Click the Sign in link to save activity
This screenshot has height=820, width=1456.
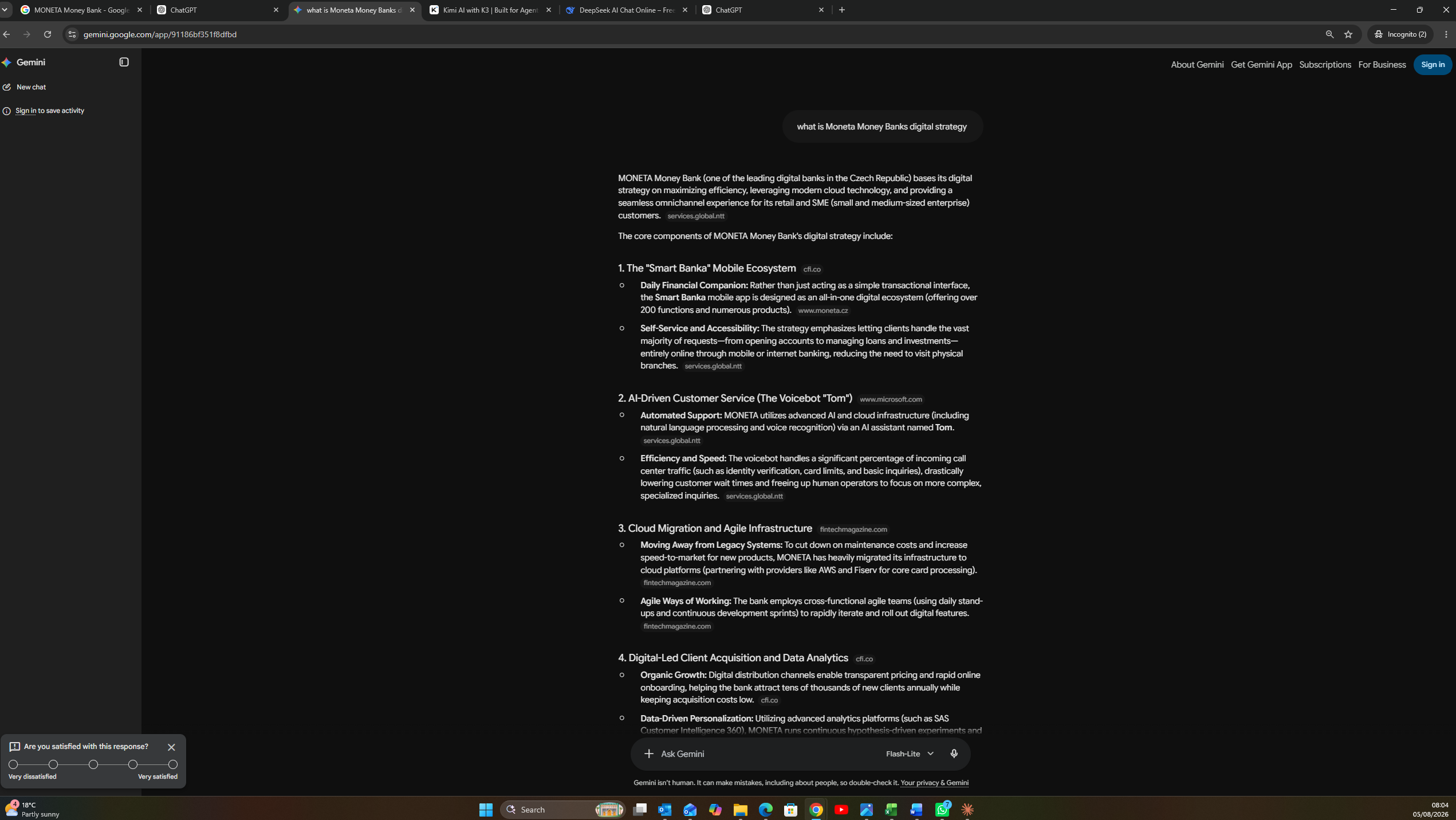coord(26,111)
